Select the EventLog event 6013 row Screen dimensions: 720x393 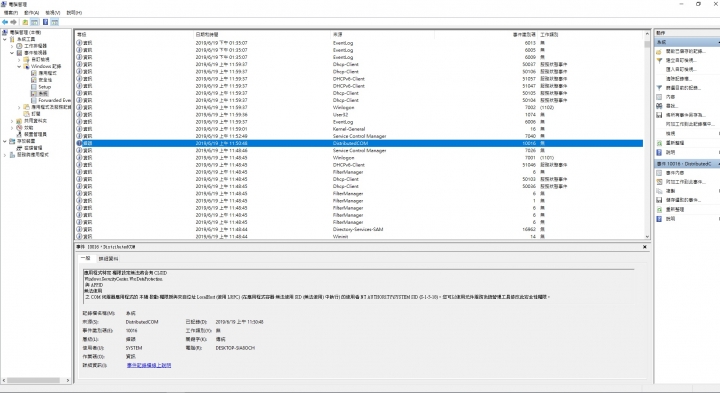[x=359, y=43]
